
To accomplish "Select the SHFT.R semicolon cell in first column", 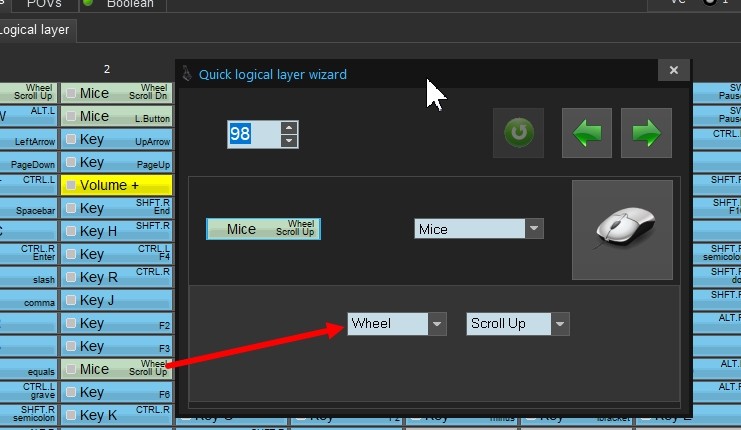I will (28, 415).
